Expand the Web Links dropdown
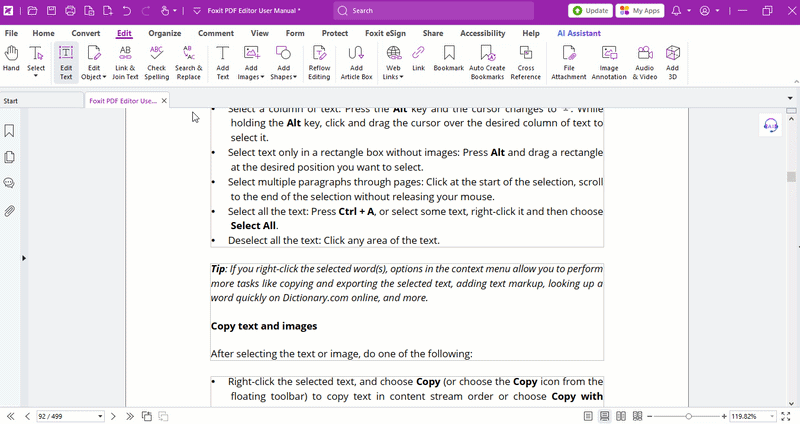Viewport: 800px width, 424px height. (402, 77)
